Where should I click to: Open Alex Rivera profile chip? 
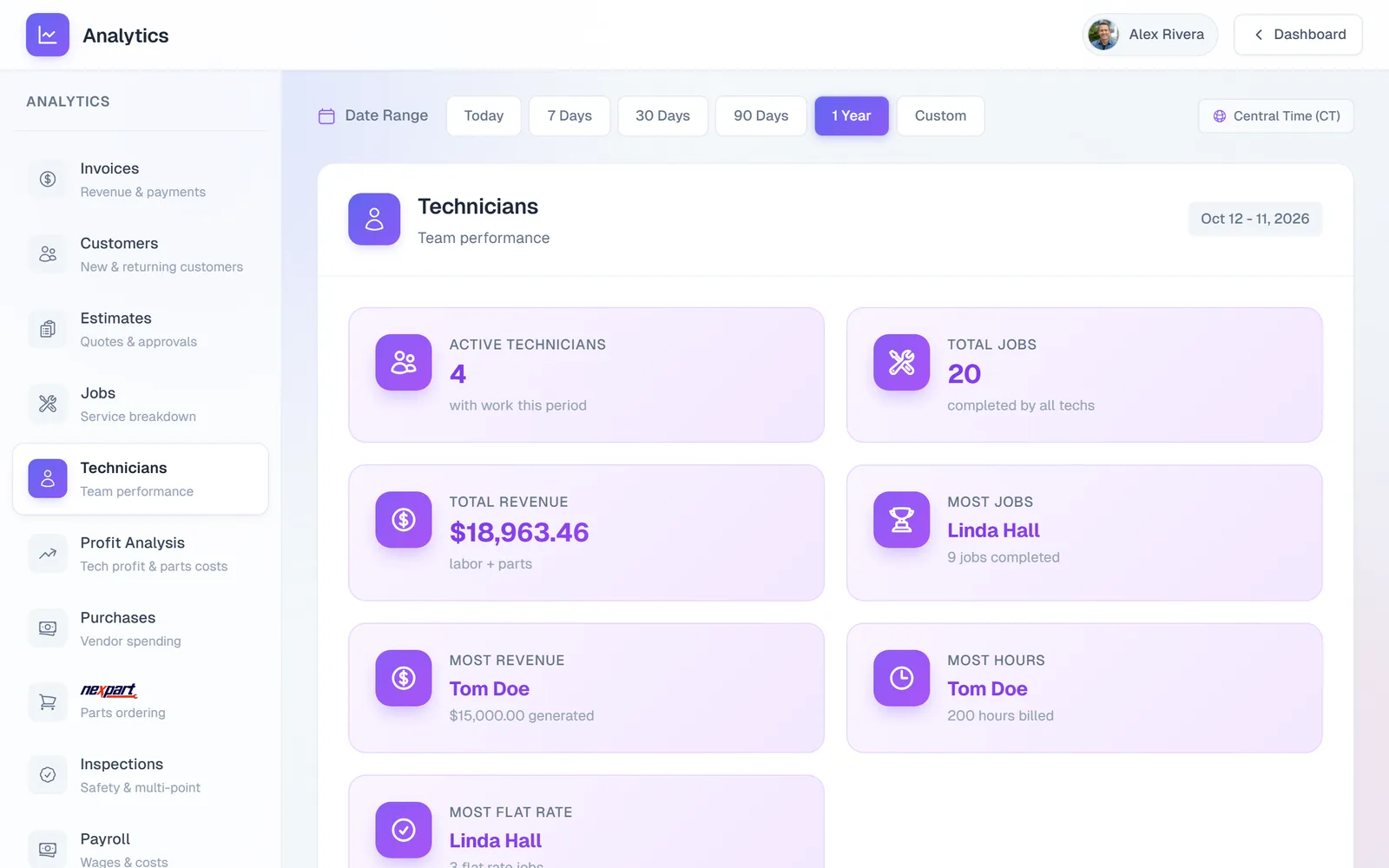pos(1149,35)
